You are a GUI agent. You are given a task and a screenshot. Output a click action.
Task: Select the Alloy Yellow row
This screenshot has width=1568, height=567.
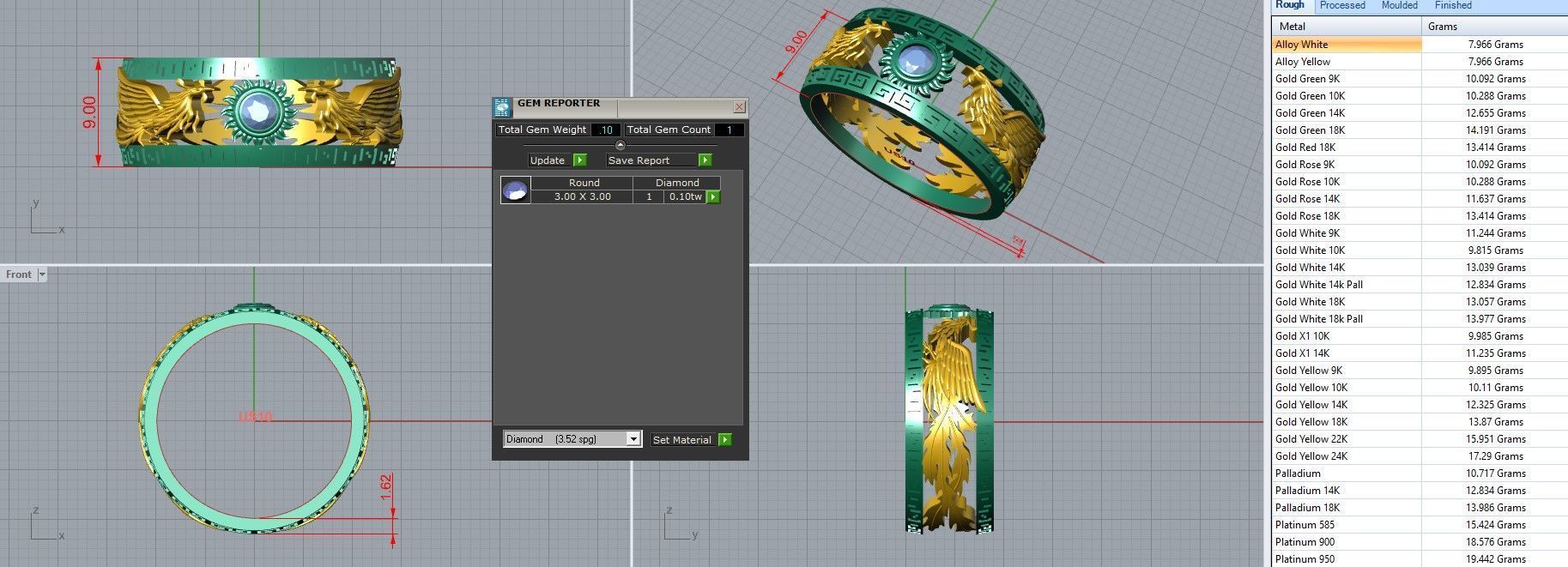point(1420,62)
